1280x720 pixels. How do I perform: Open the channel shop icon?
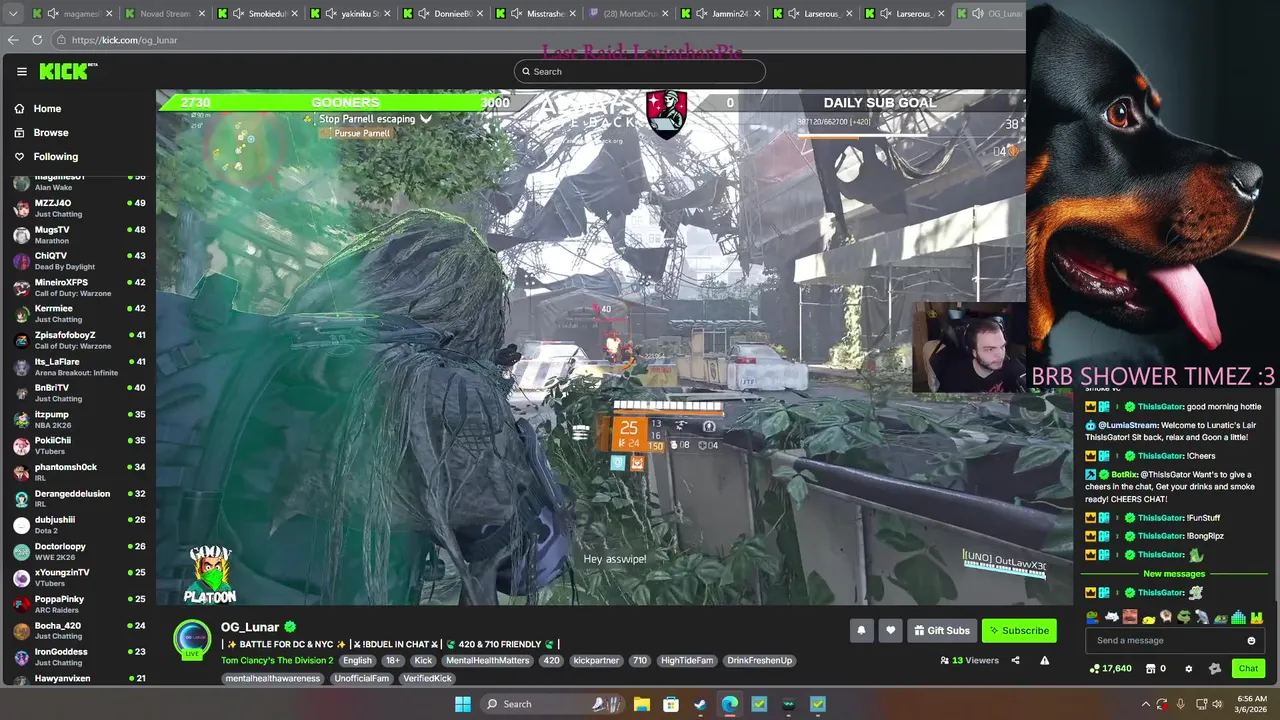pyautogui.click(x=1151, y=669)
